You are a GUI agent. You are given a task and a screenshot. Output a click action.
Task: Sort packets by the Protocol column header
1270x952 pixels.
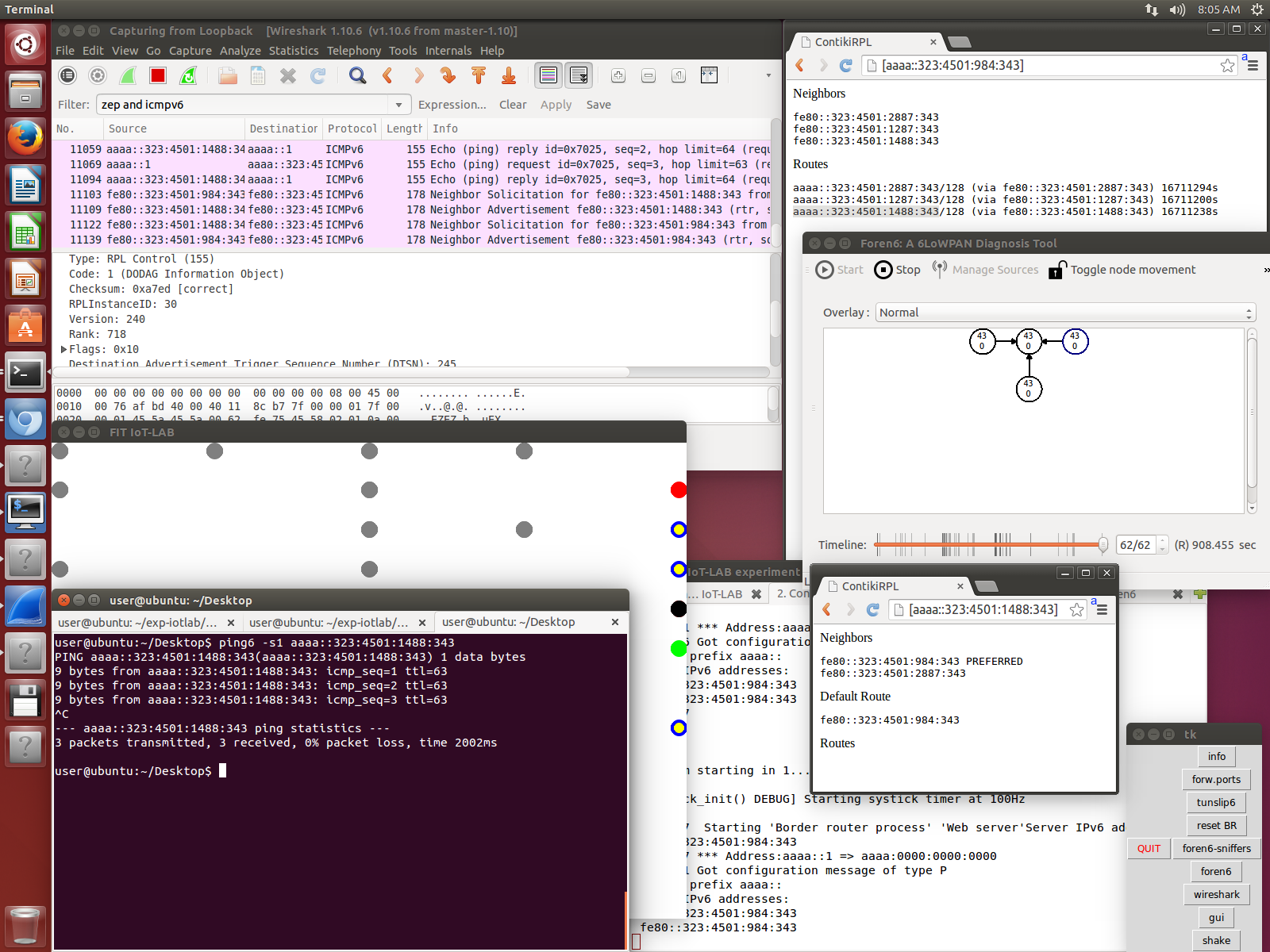[x=352, y=129]
